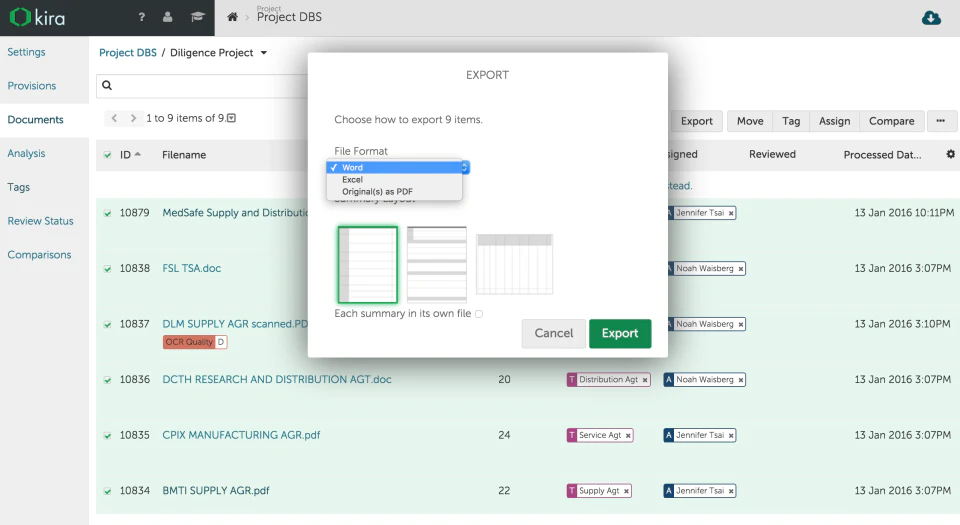Screen dimensions: 960x525
Task: Click the help question mark icon
Action: pos(141,17)
